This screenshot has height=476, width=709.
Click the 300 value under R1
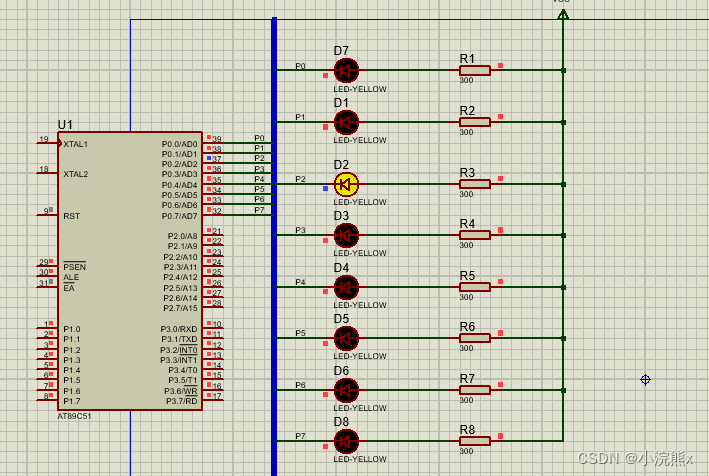click(466, 80)
